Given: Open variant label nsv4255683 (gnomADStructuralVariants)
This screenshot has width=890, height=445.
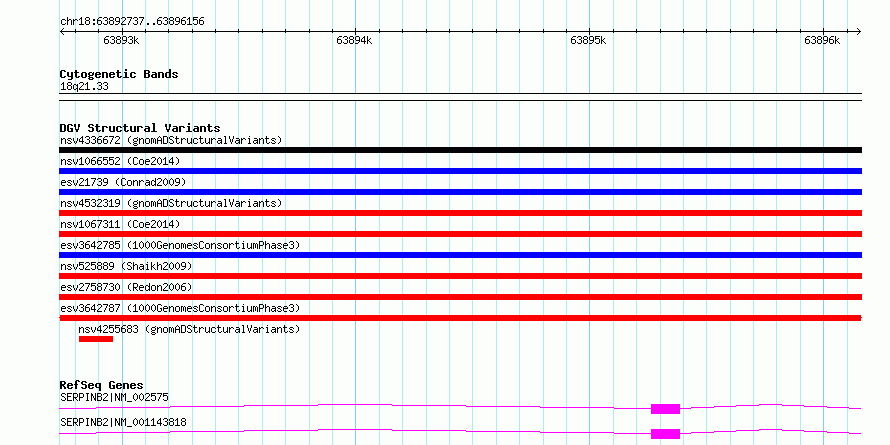Looking at the screenshot, I should click(x=189, y=329).
